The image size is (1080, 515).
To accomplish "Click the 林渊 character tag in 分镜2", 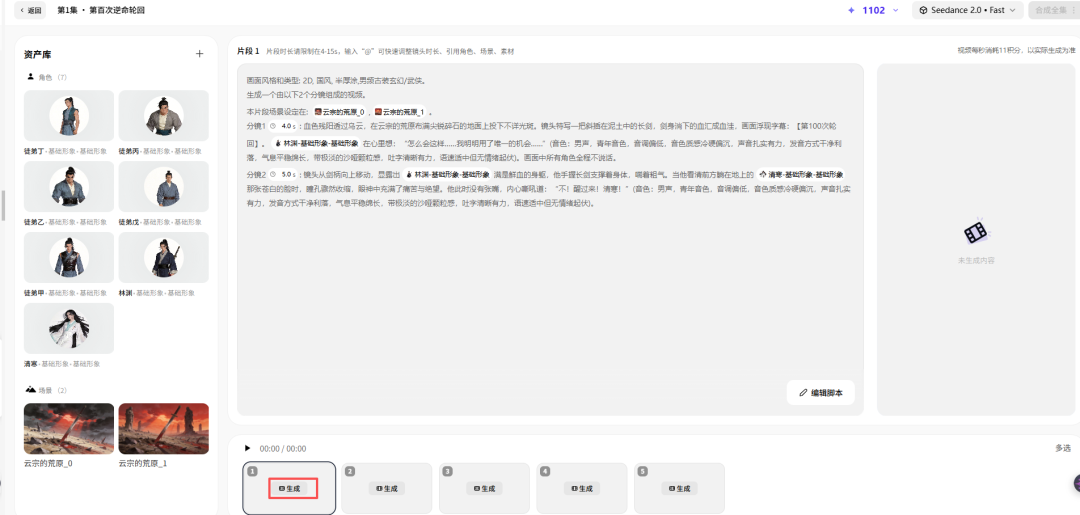I will click(447, 175).
